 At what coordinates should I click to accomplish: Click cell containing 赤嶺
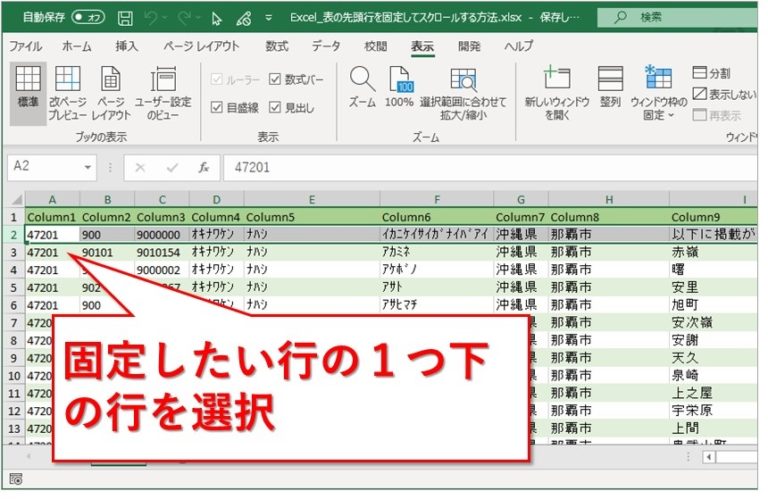point(714,252)
